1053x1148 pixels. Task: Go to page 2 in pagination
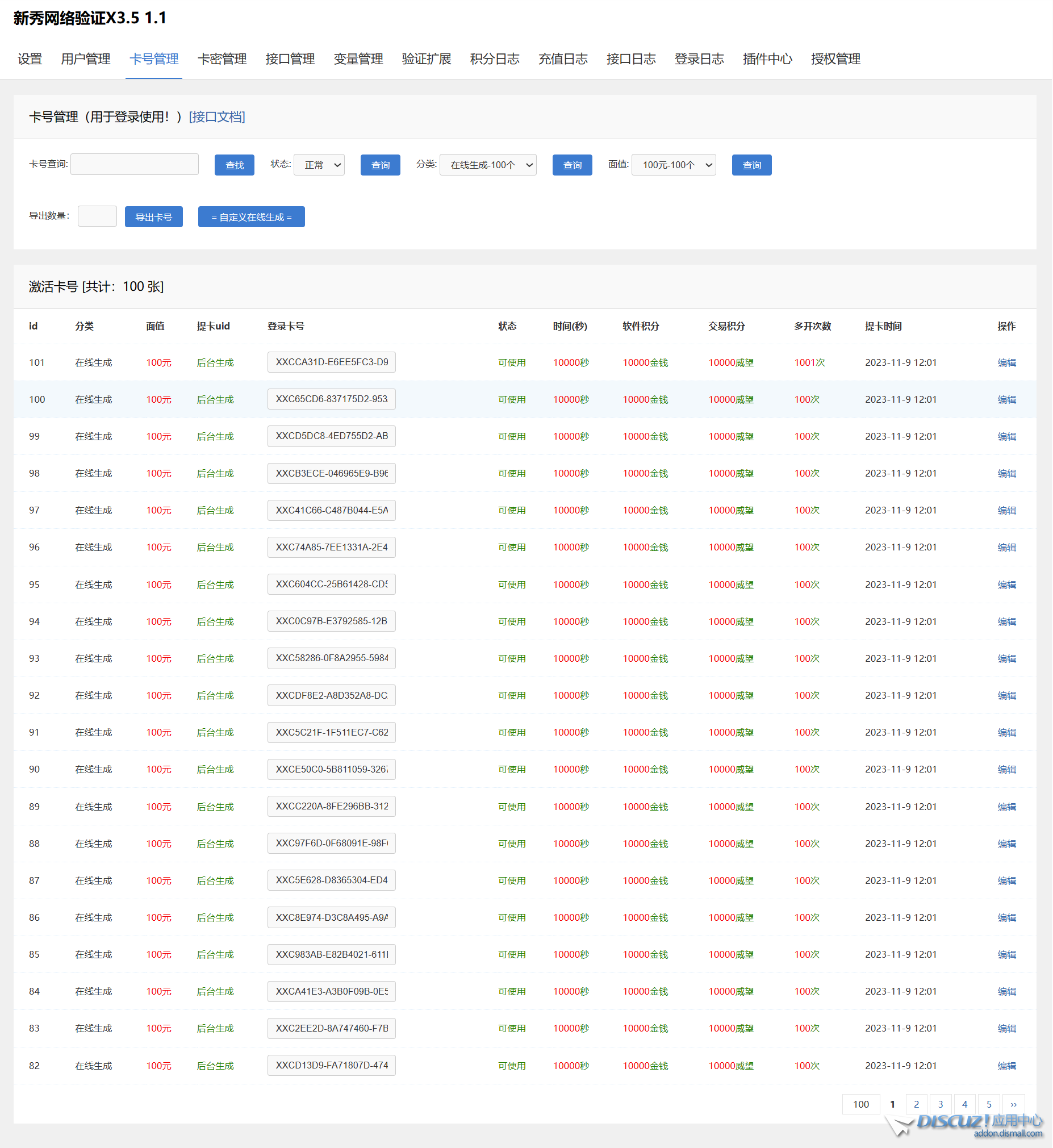point(917,1105)
